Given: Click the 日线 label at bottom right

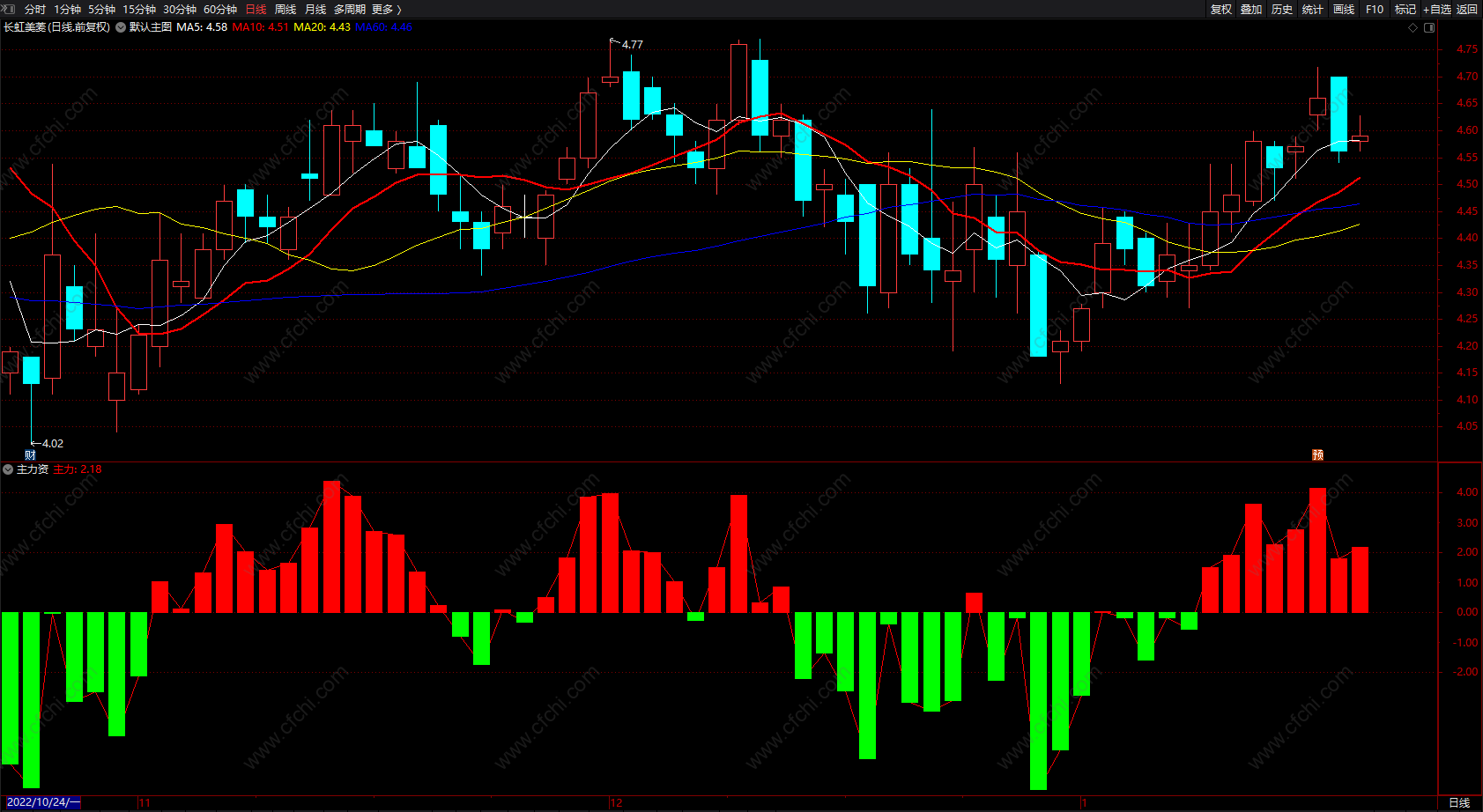Looking at the screenshot, I should (x=1460, y=802).
